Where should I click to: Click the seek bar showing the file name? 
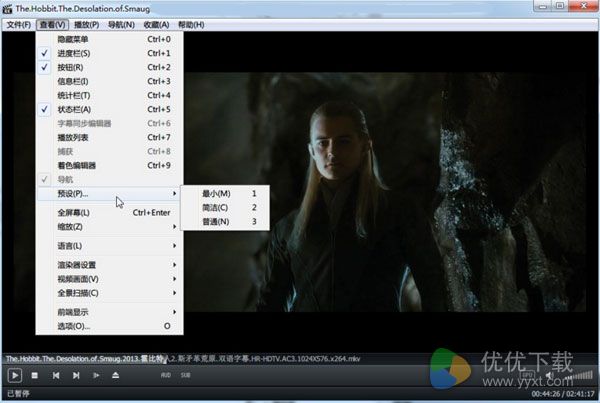click(300, 359)
